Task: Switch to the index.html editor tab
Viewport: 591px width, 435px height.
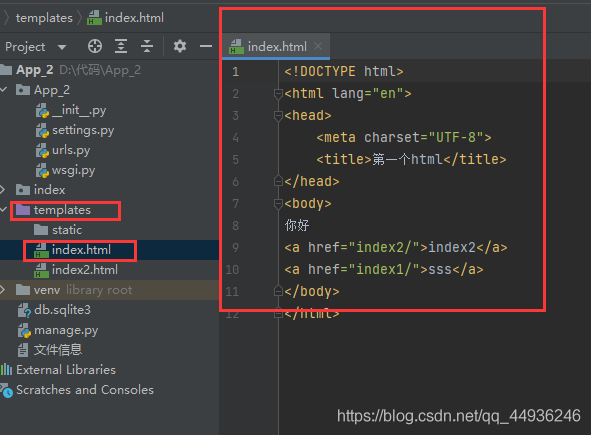Action: tap(276, 46)
